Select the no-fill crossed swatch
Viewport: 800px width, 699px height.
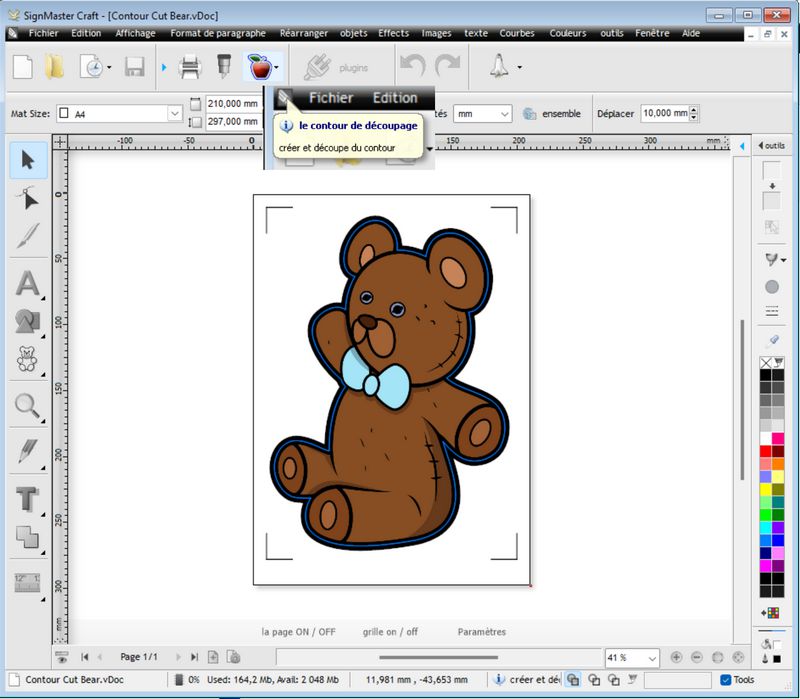tap(766, 363)
